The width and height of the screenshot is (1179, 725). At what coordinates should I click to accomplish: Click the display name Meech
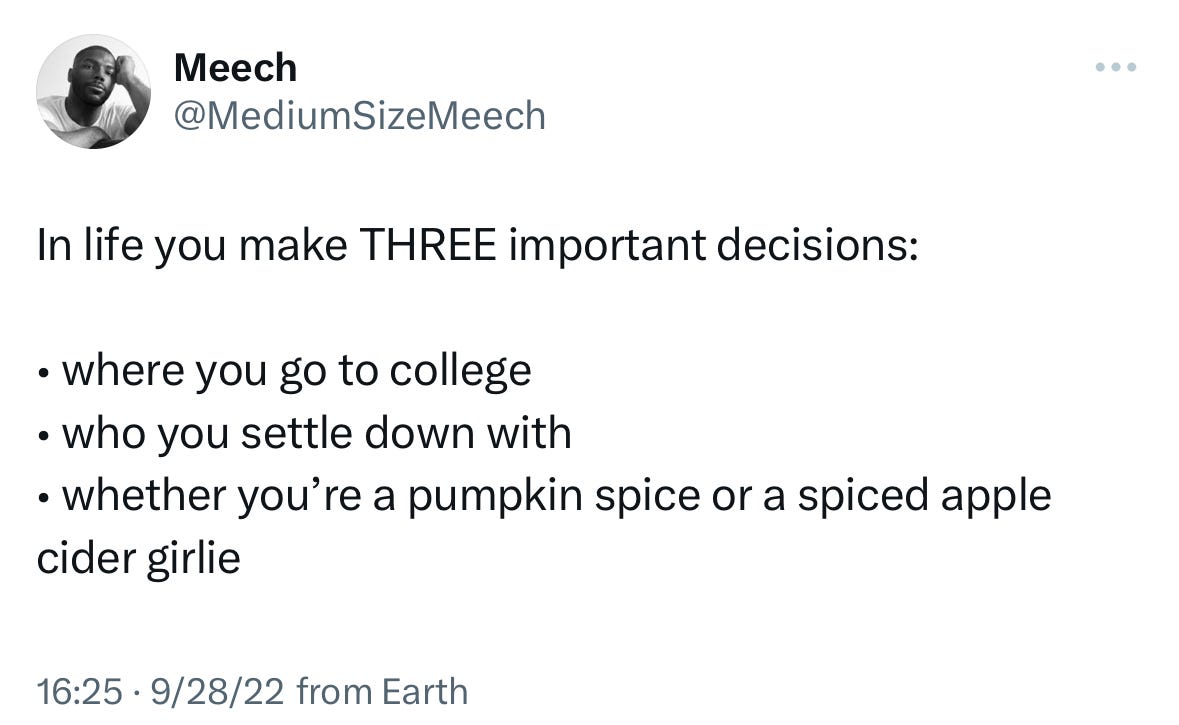pos(235,68)
